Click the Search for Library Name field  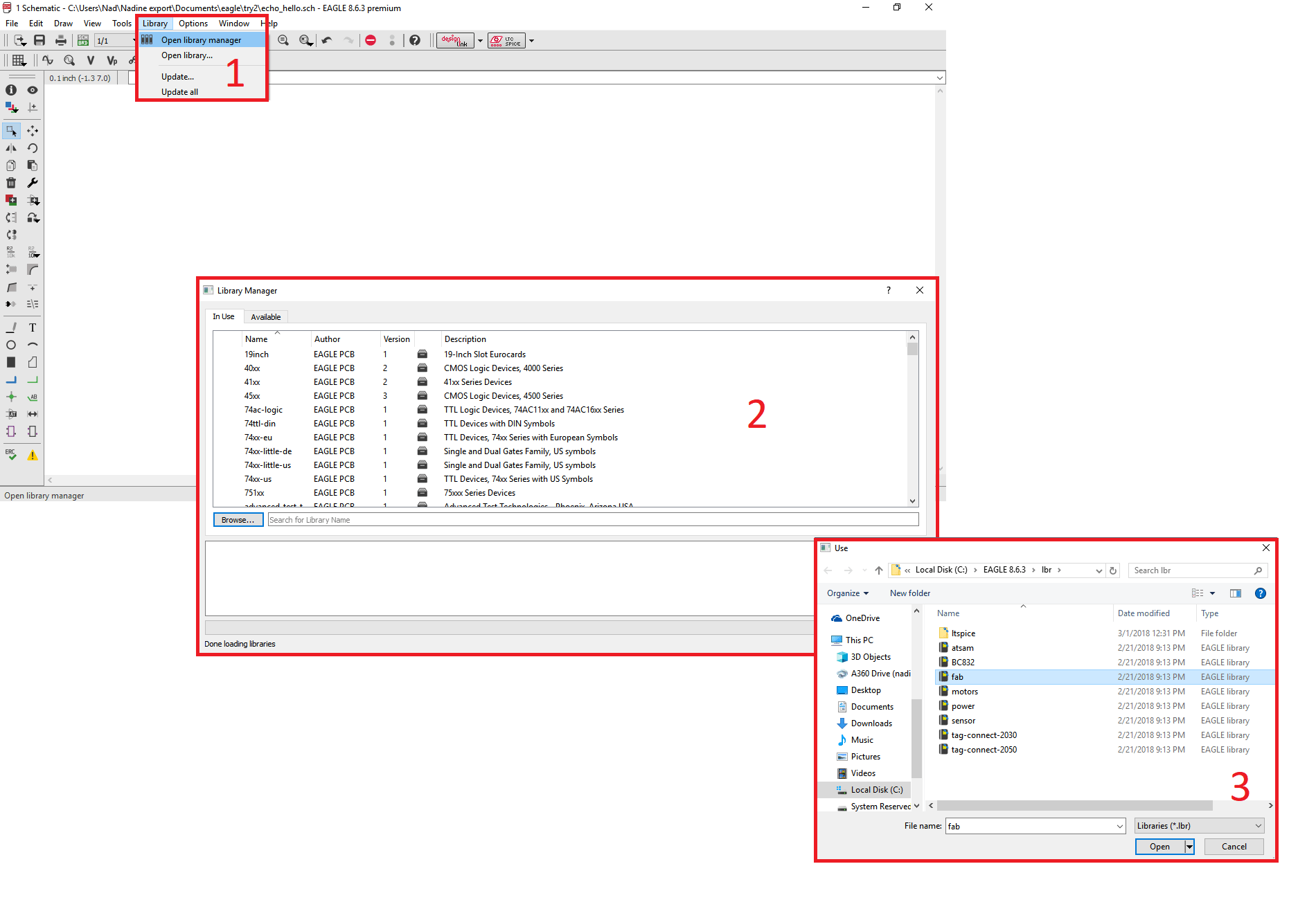tap(593, 520)
